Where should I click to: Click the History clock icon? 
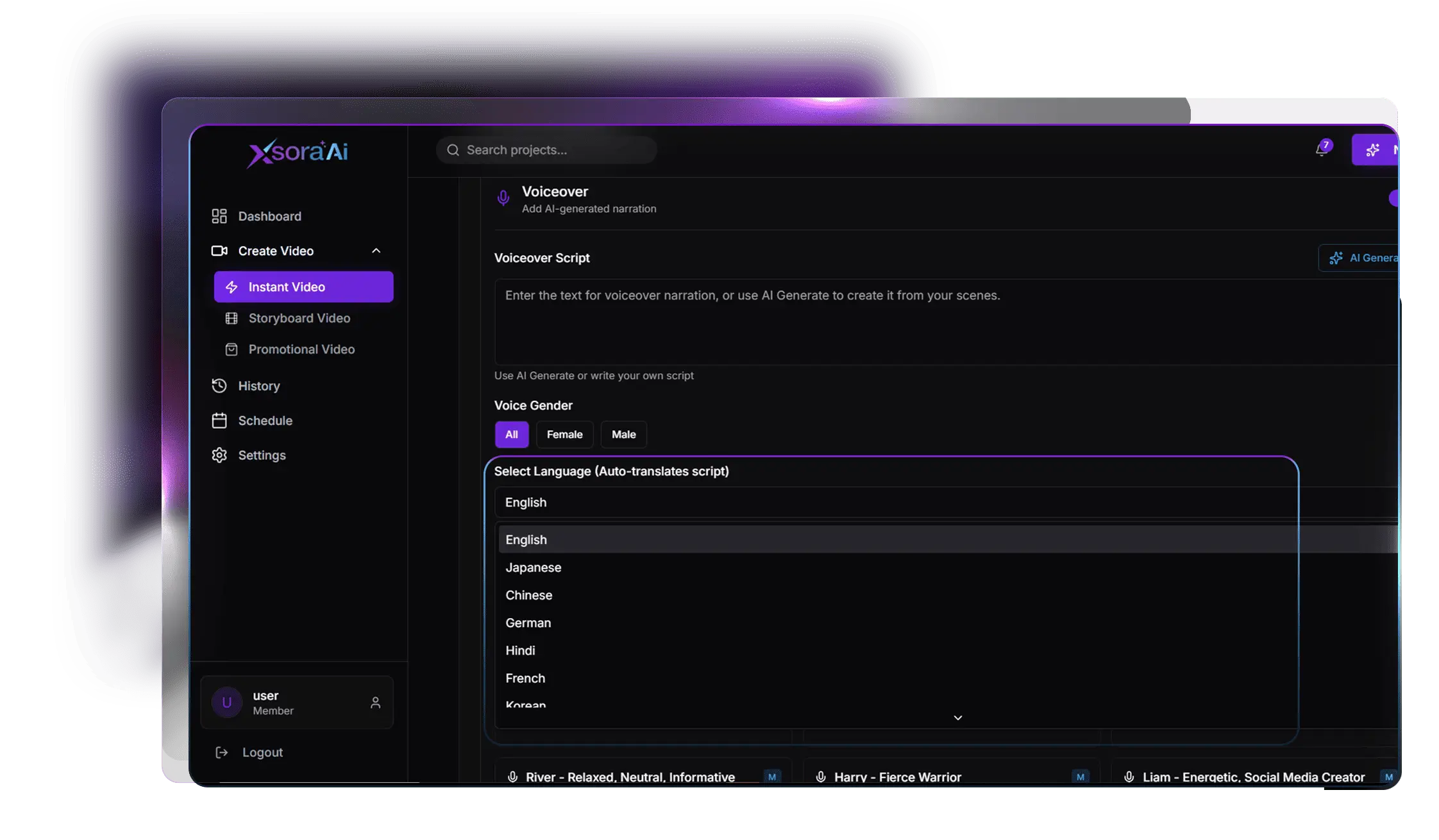219,385
